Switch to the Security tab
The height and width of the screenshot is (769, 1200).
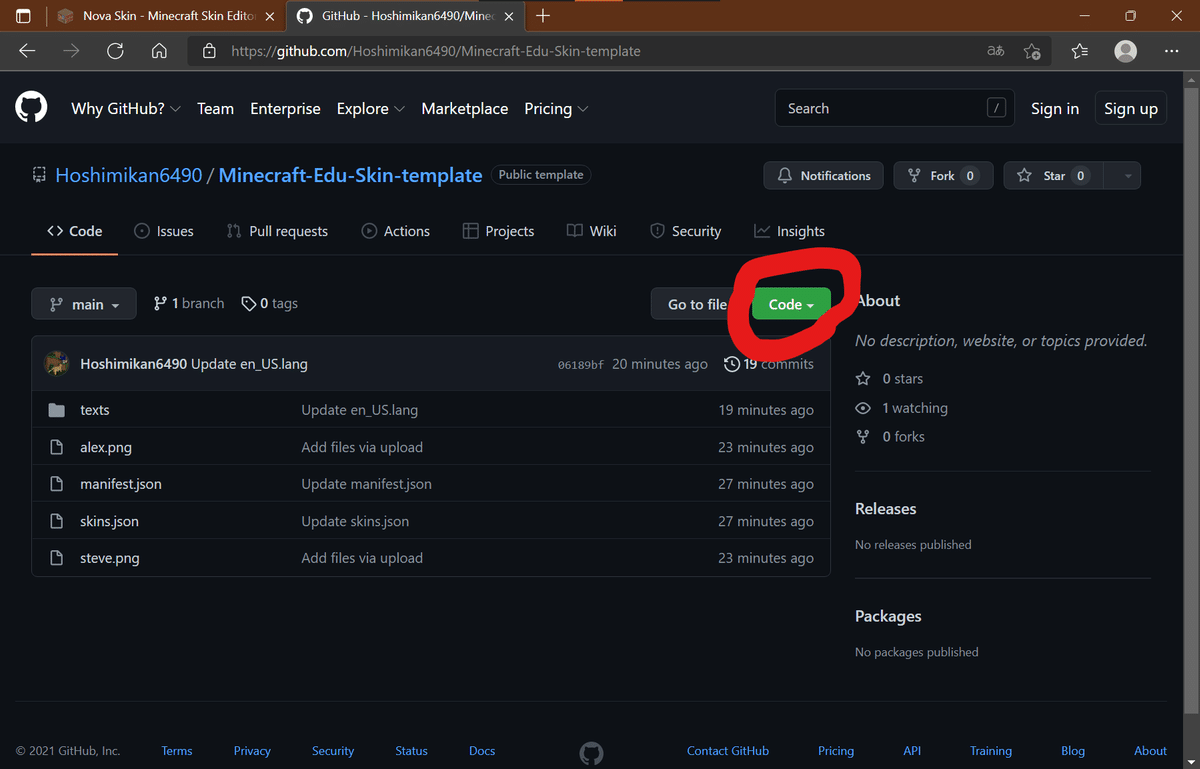685,231
